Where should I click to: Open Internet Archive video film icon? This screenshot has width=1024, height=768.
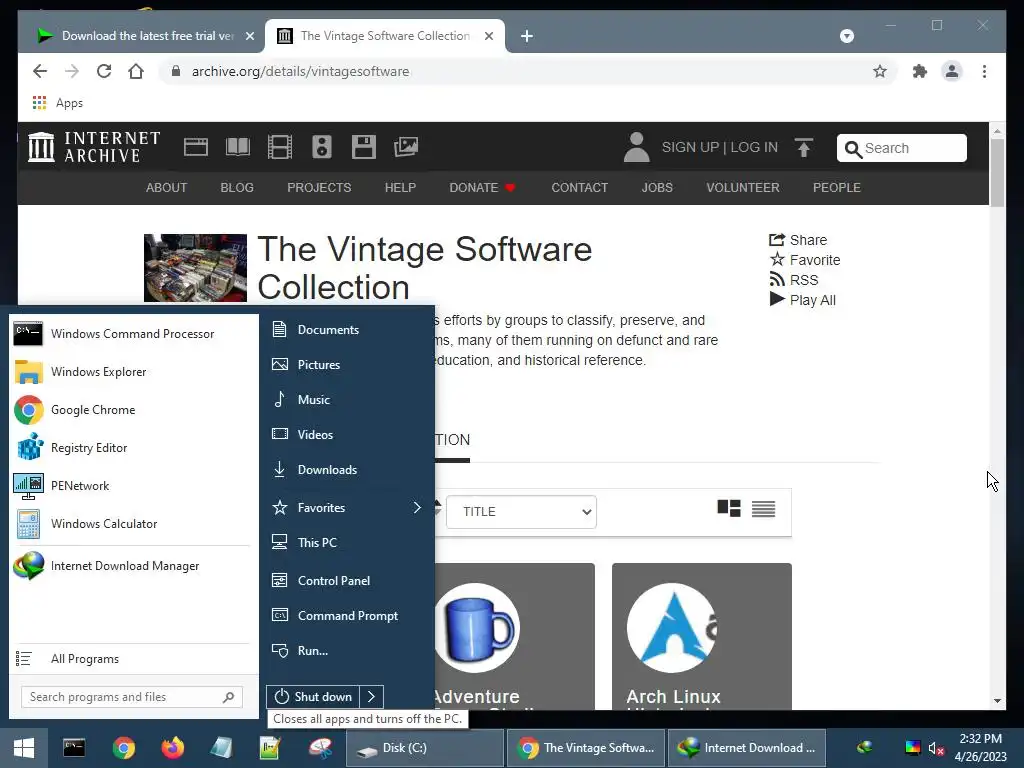tap(280, 147)
